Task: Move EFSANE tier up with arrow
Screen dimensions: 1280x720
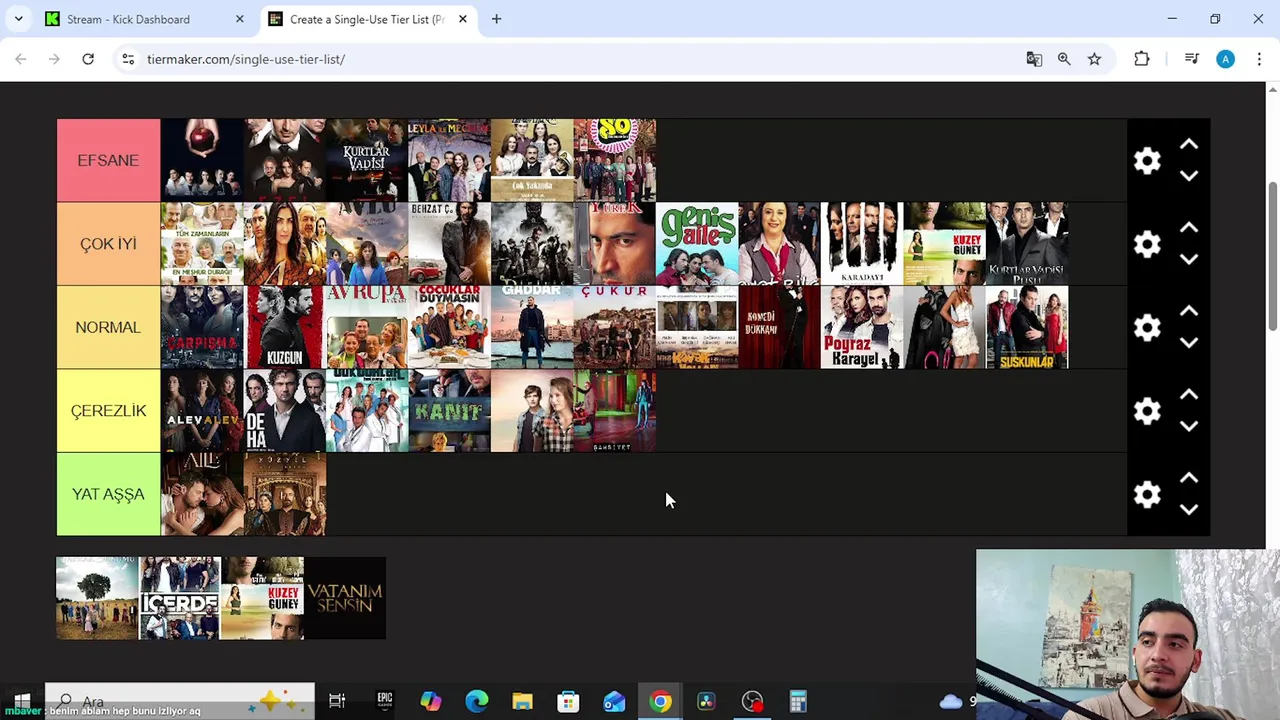Action: (x=1189, y=145)
